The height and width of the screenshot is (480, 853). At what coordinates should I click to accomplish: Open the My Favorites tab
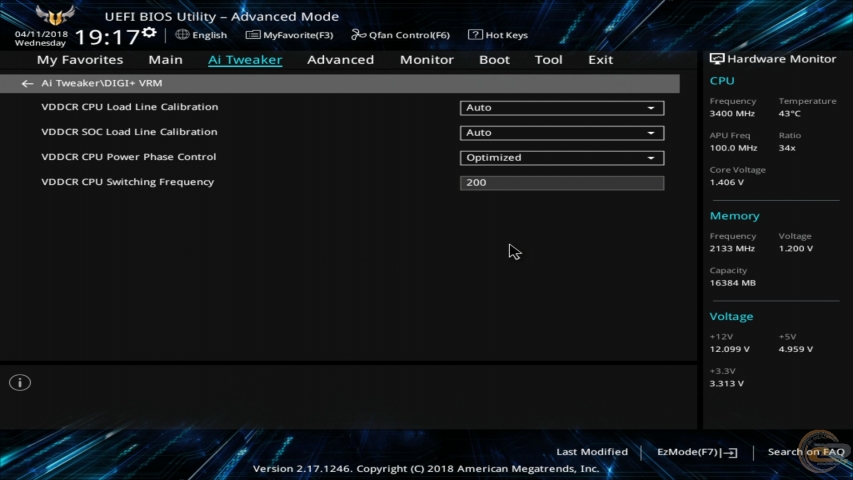click(80, 60)
